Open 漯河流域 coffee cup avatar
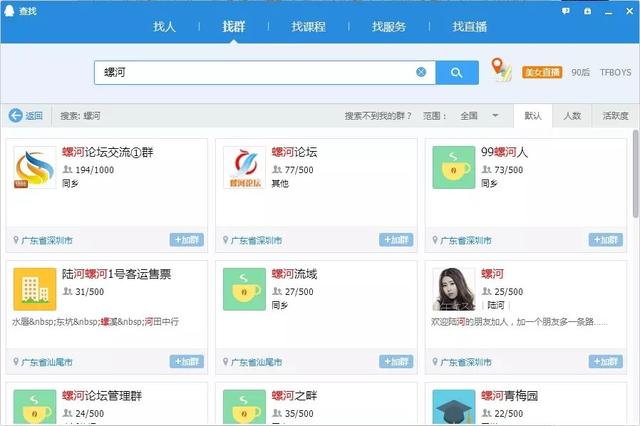Screen dimensions: 640x426 click(244, 289)
